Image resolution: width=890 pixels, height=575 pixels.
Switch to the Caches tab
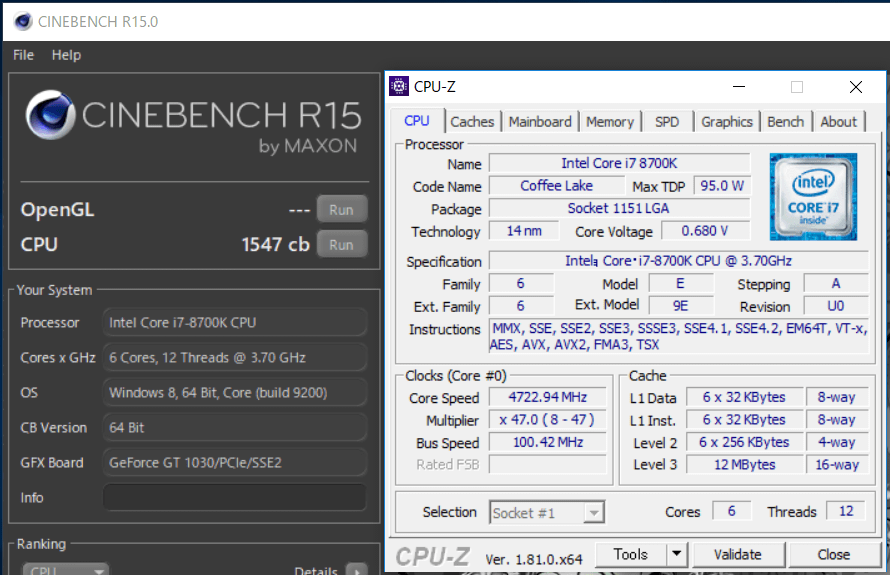[x=472, y=121]
